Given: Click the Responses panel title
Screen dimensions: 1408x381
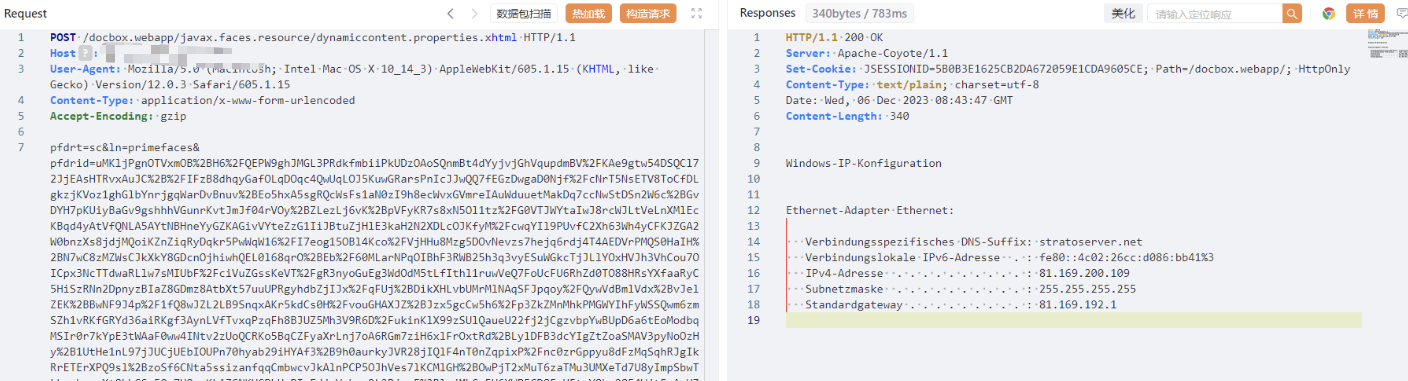Looking at the screenshot, I should click(x=768, y=14).
